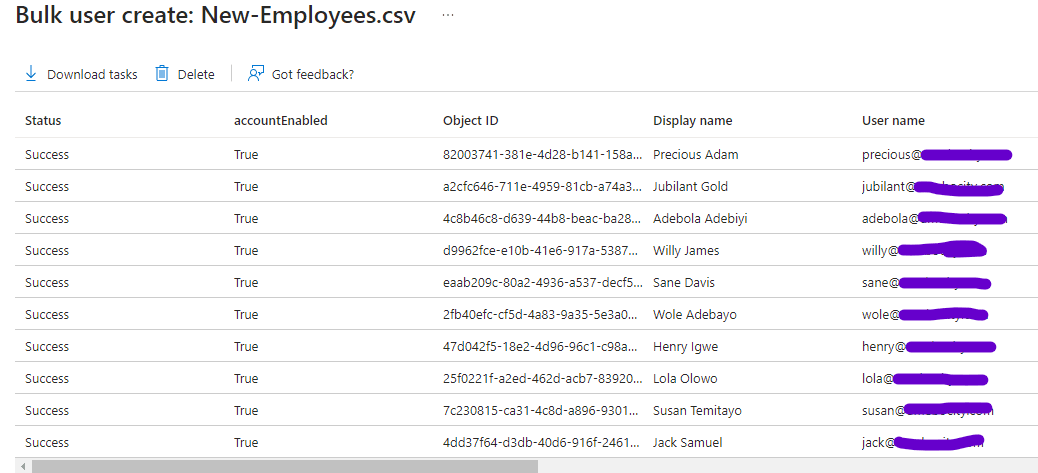Select the Jubilant Gold display name
The image size is (1038, 473).
690,187
